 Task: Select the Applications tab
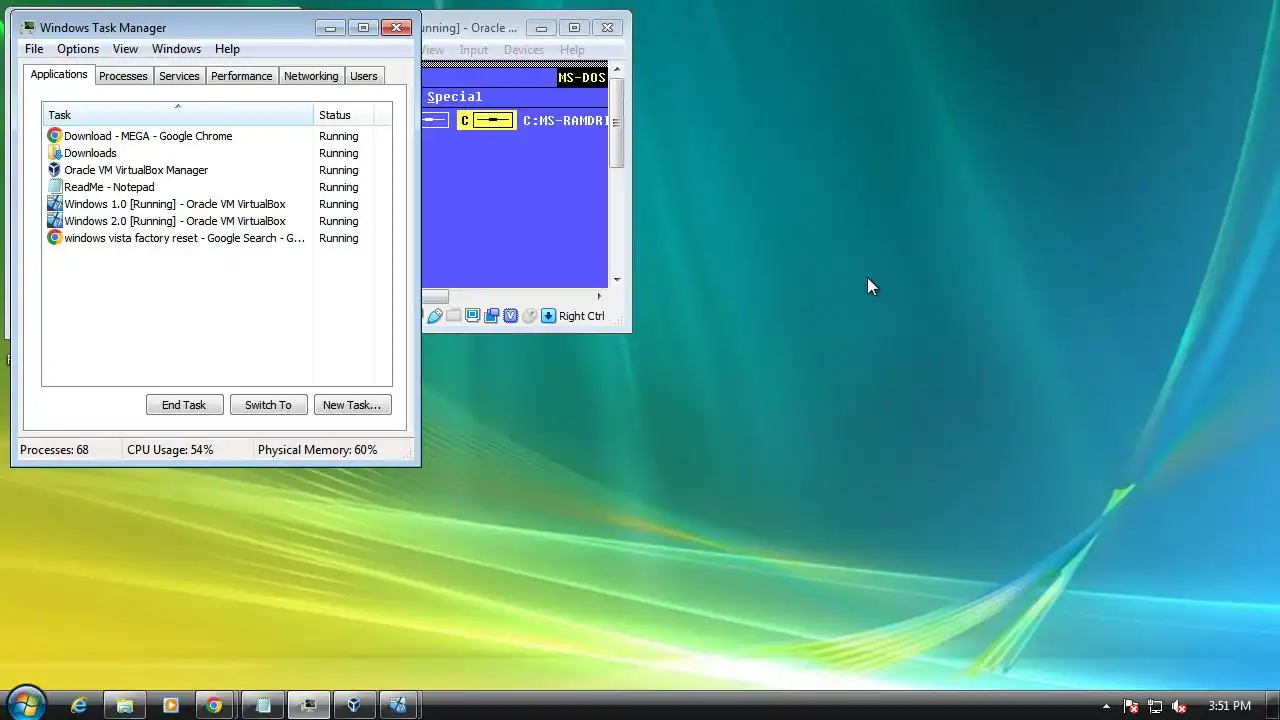pos(59,74)
